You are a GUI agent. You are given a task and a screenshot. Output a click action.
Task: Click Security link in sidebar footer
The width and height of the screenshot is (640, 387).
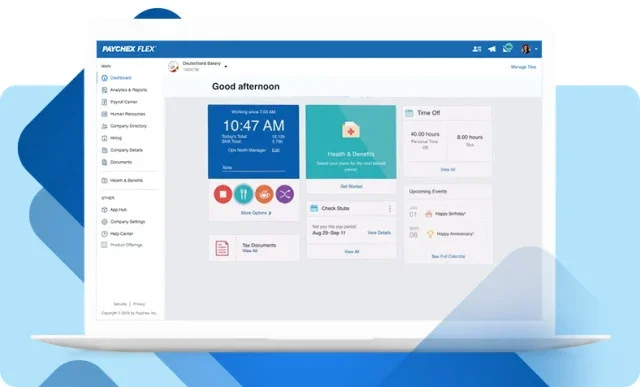pyautogui.click(x=120, y=304)
